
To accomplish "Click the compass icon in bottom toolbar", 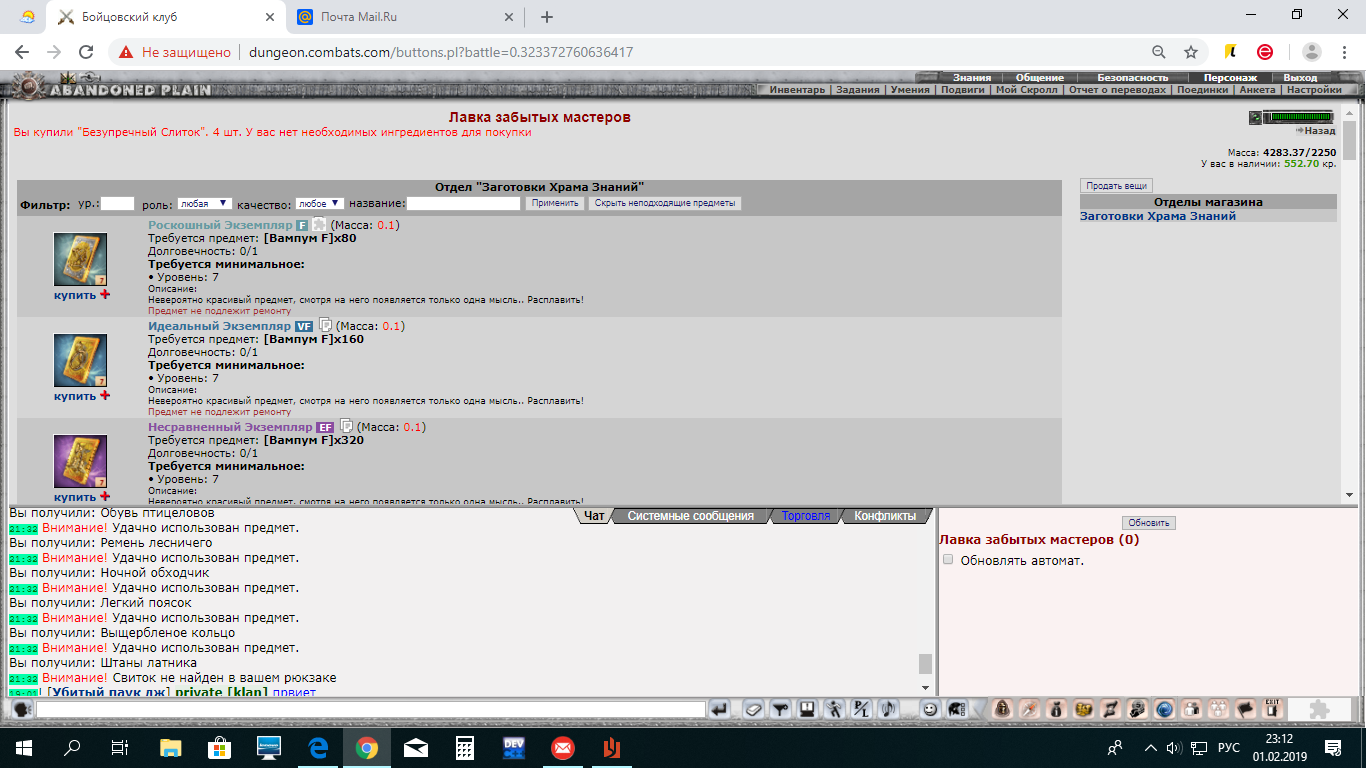I will (1030, 709).
